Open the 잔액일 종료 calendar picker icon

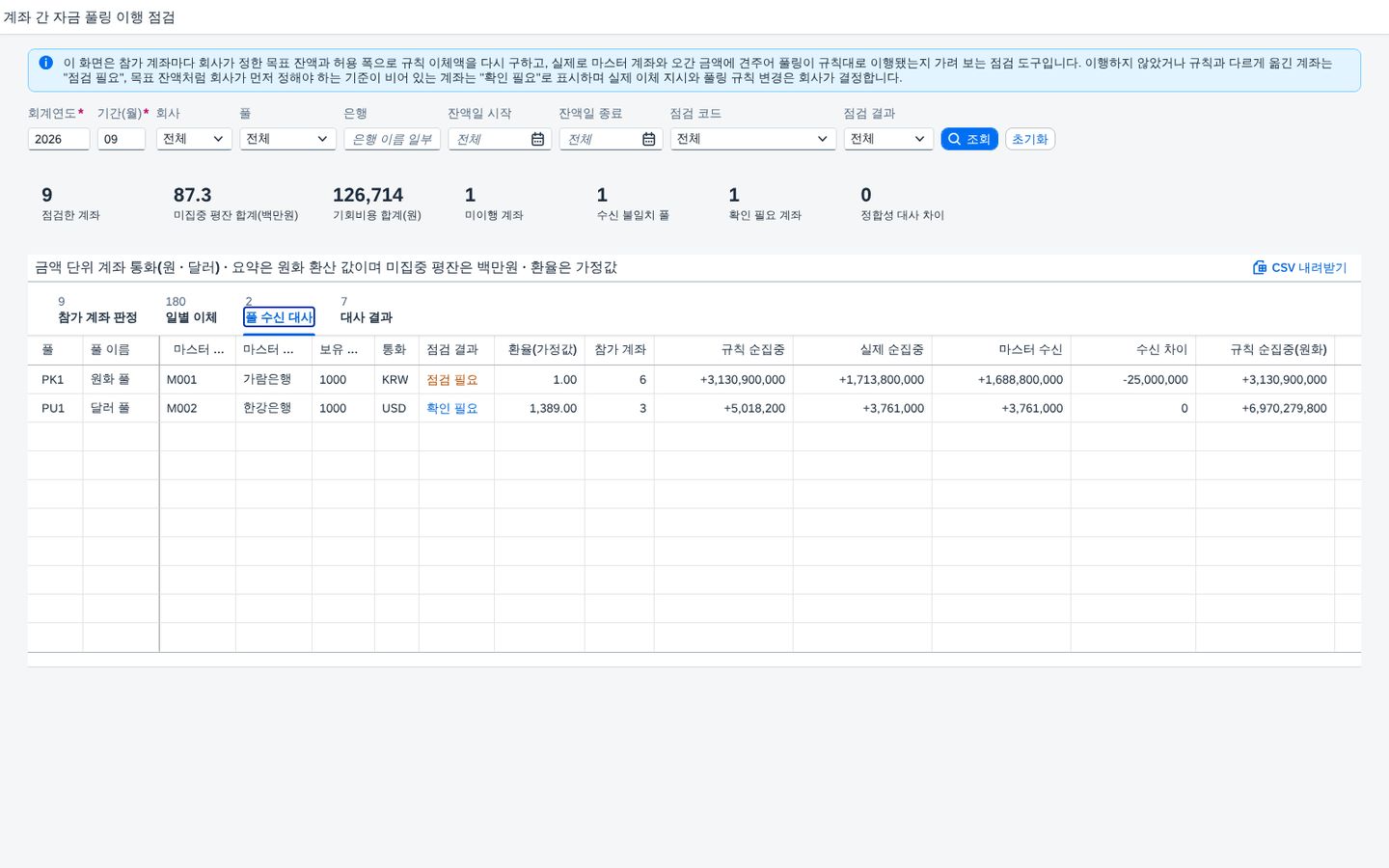[x=649, y=139]
